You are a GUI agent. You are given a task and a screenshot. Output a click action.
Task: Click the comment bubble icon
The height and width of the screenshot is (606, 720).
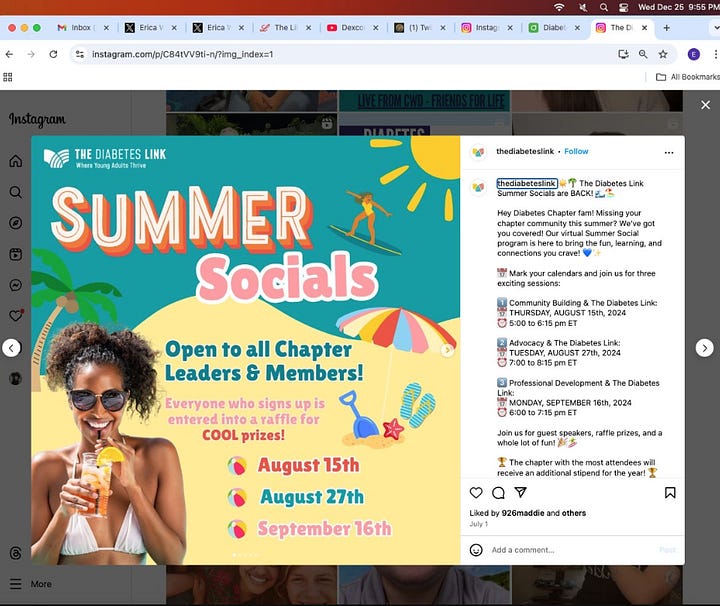tap(498, 493)
